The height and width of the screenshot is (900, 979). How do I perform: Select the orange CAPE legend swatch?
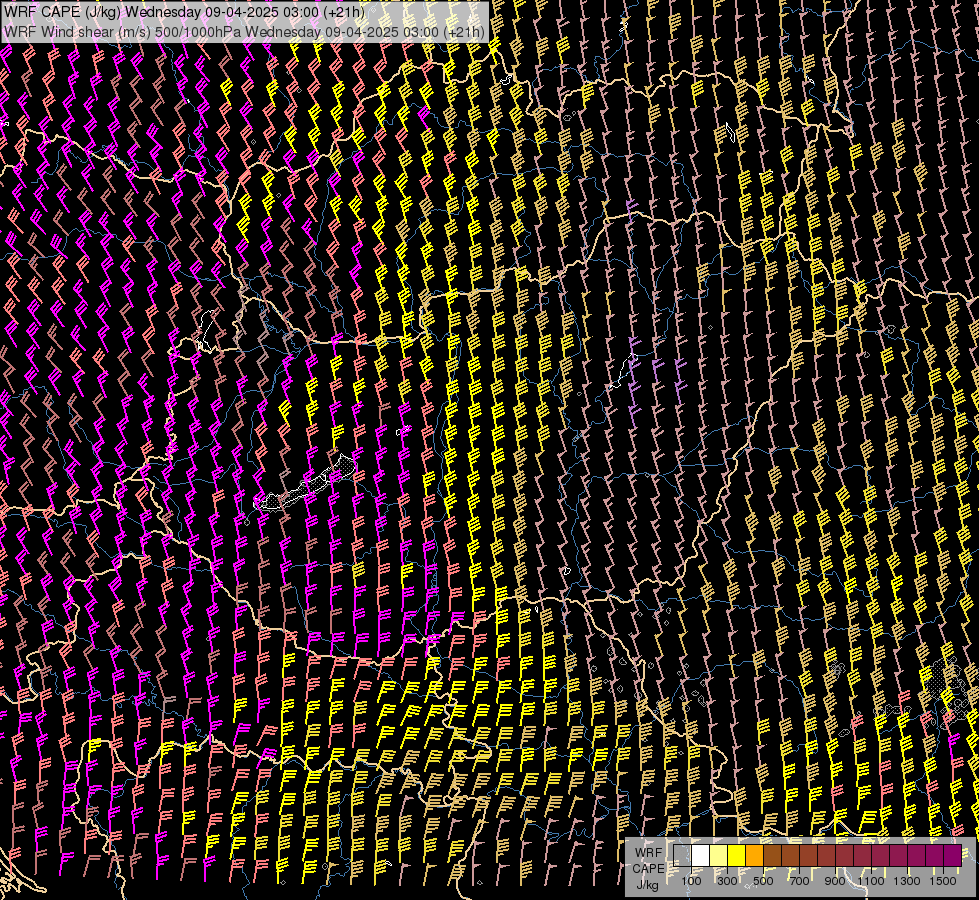(754, 855)
